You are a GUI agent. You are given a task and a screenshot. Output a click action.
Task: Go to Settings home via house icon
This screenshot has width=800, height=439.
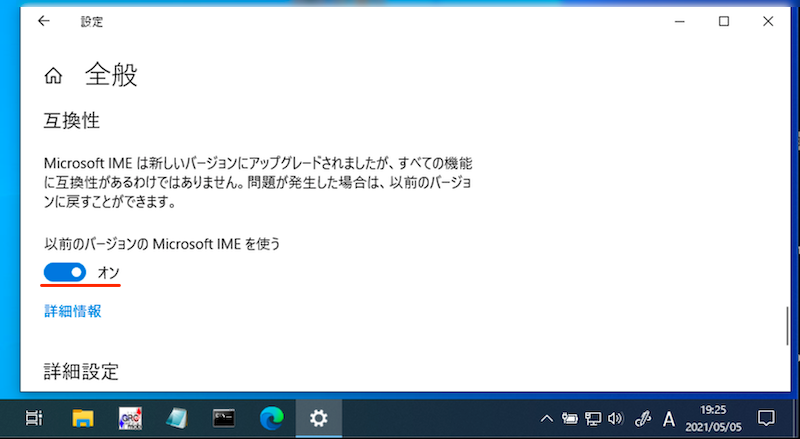54,76
